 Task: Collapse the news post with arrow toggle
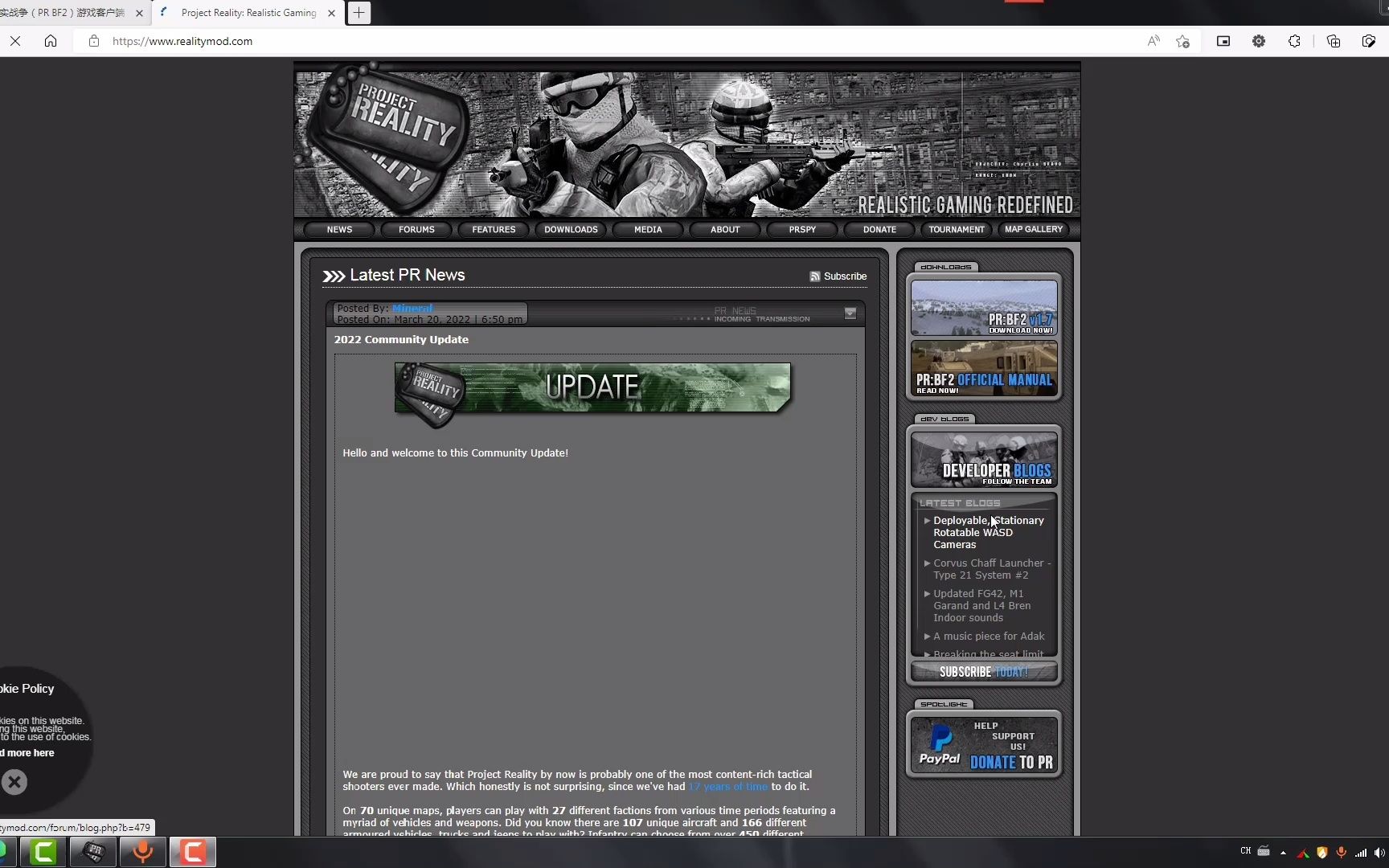[x=850, y=313]
